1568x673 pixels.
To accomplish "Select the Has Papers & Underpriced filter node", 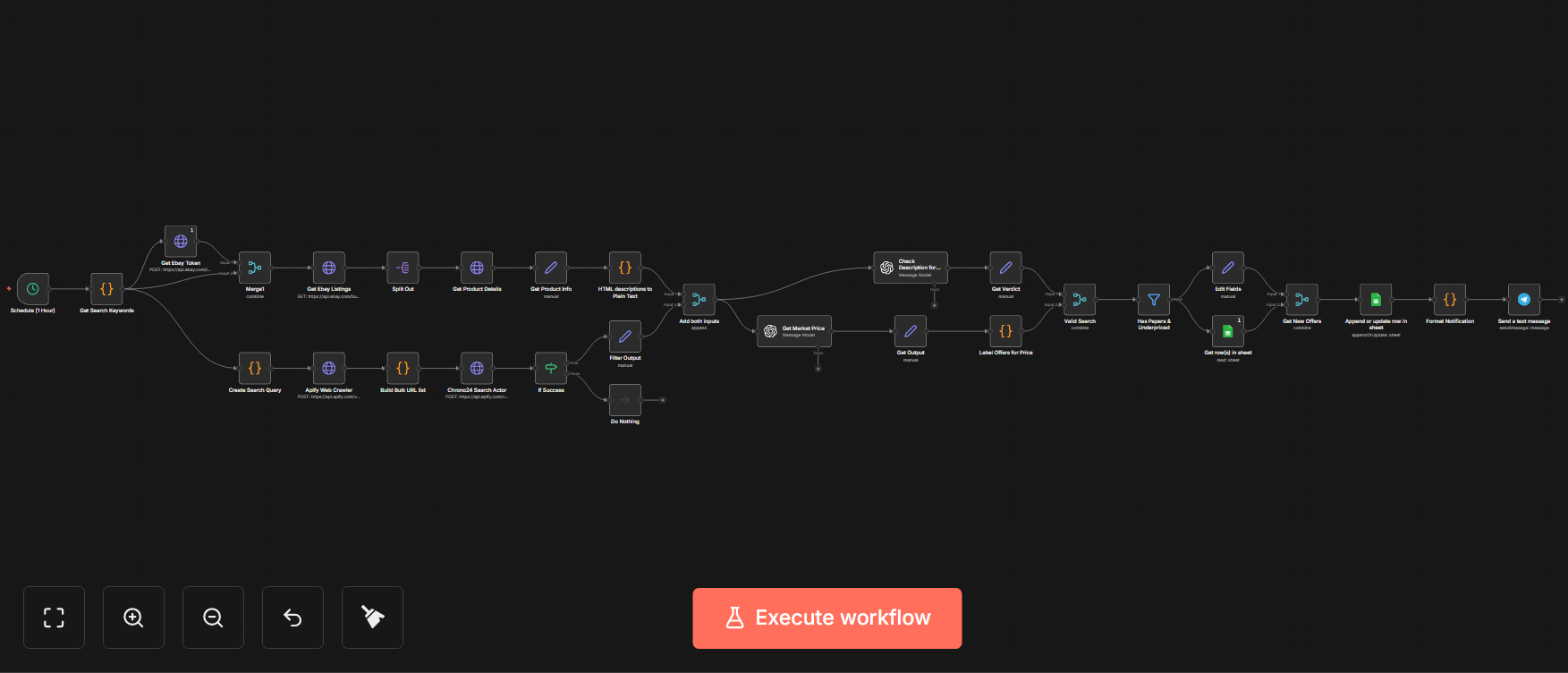I will coord(1154,300).
